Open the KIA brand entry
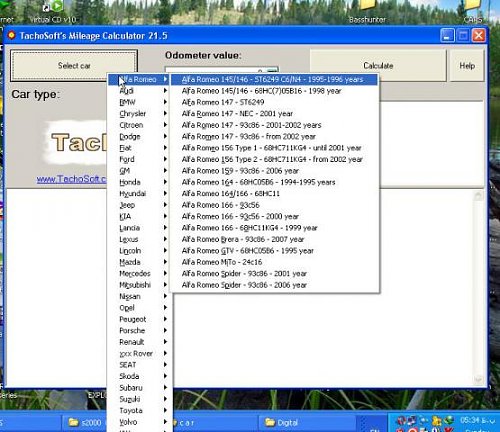 pos(140,216)
